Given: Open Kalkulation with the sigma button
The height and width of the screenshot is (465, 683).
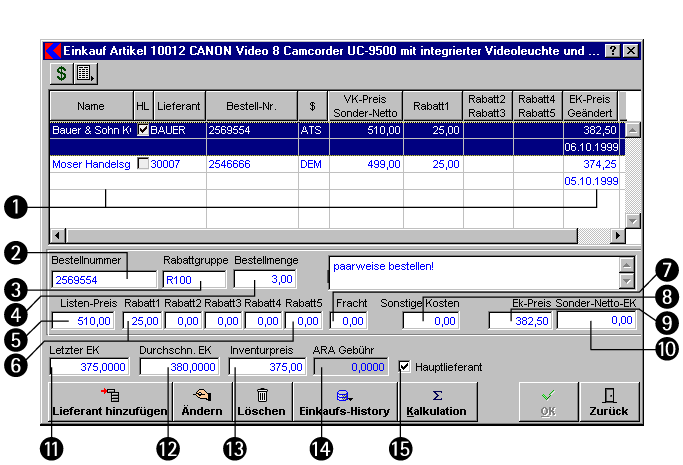Looking at the screenshot, I should tap(437, 402).
